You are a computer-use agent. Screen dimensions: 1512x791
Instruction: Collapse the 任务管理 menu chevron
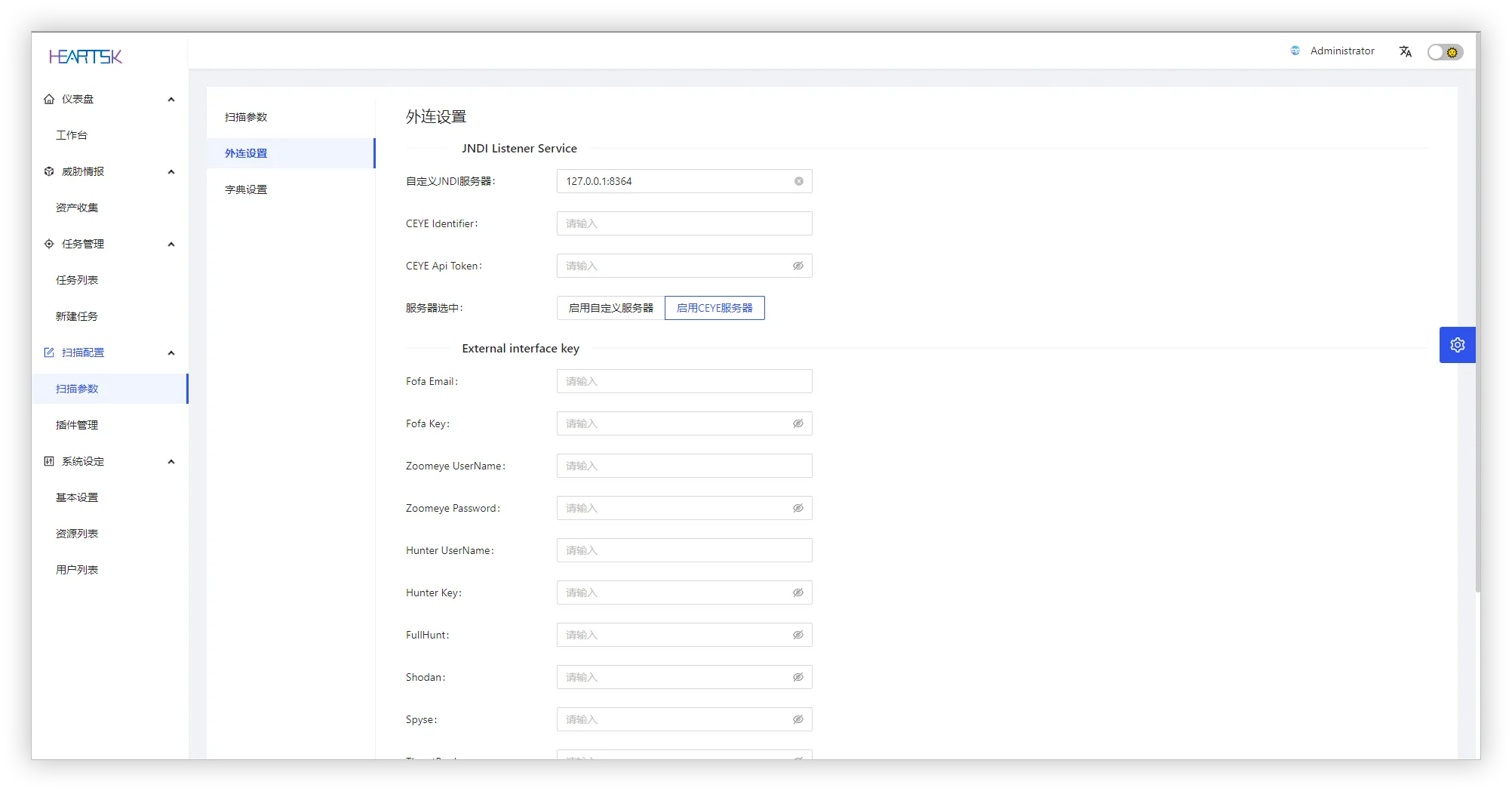[x=171, y=244]
